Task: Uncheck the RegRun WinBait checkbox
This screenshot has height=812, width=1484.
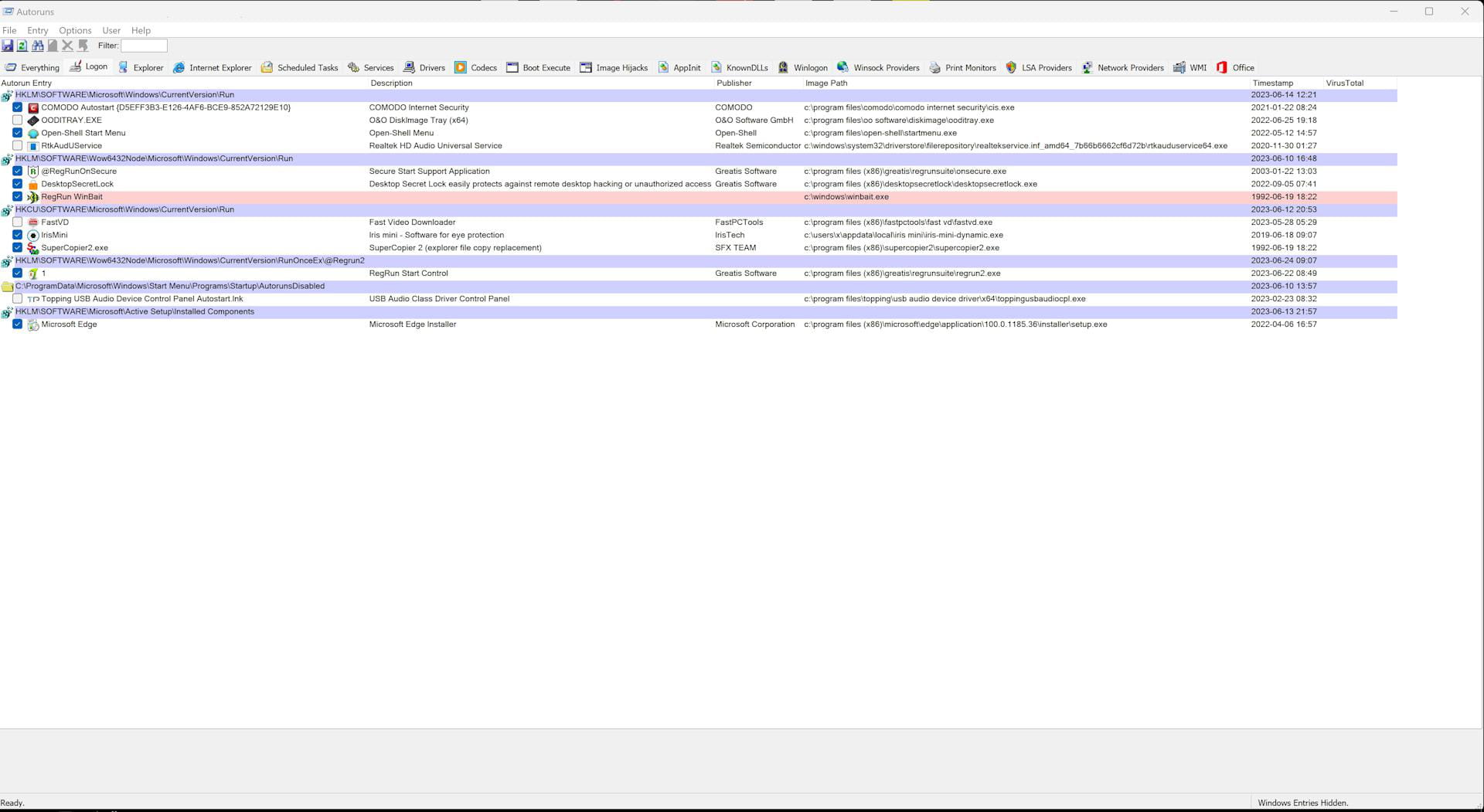Action: point(17,196)
